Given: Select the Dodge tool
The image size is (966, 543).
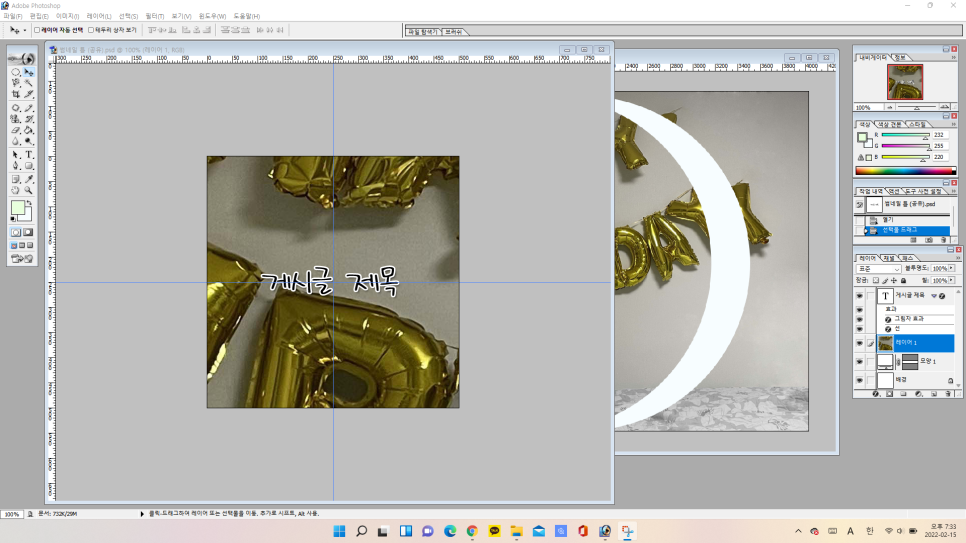Looking at the screenshot, I should [x=28, y=141].
